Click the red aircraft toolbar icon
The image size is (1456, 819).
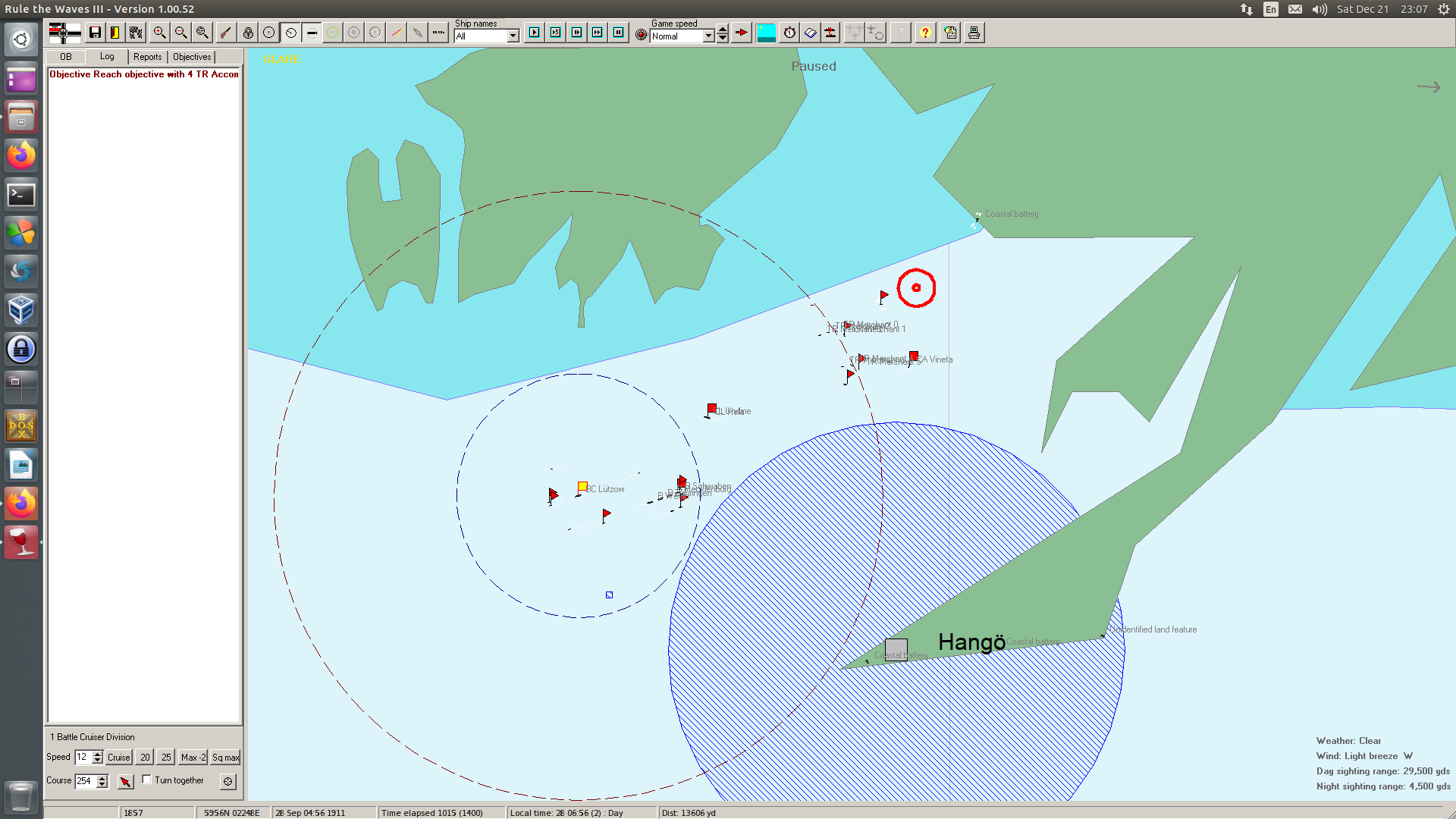(x=831, y=33)
